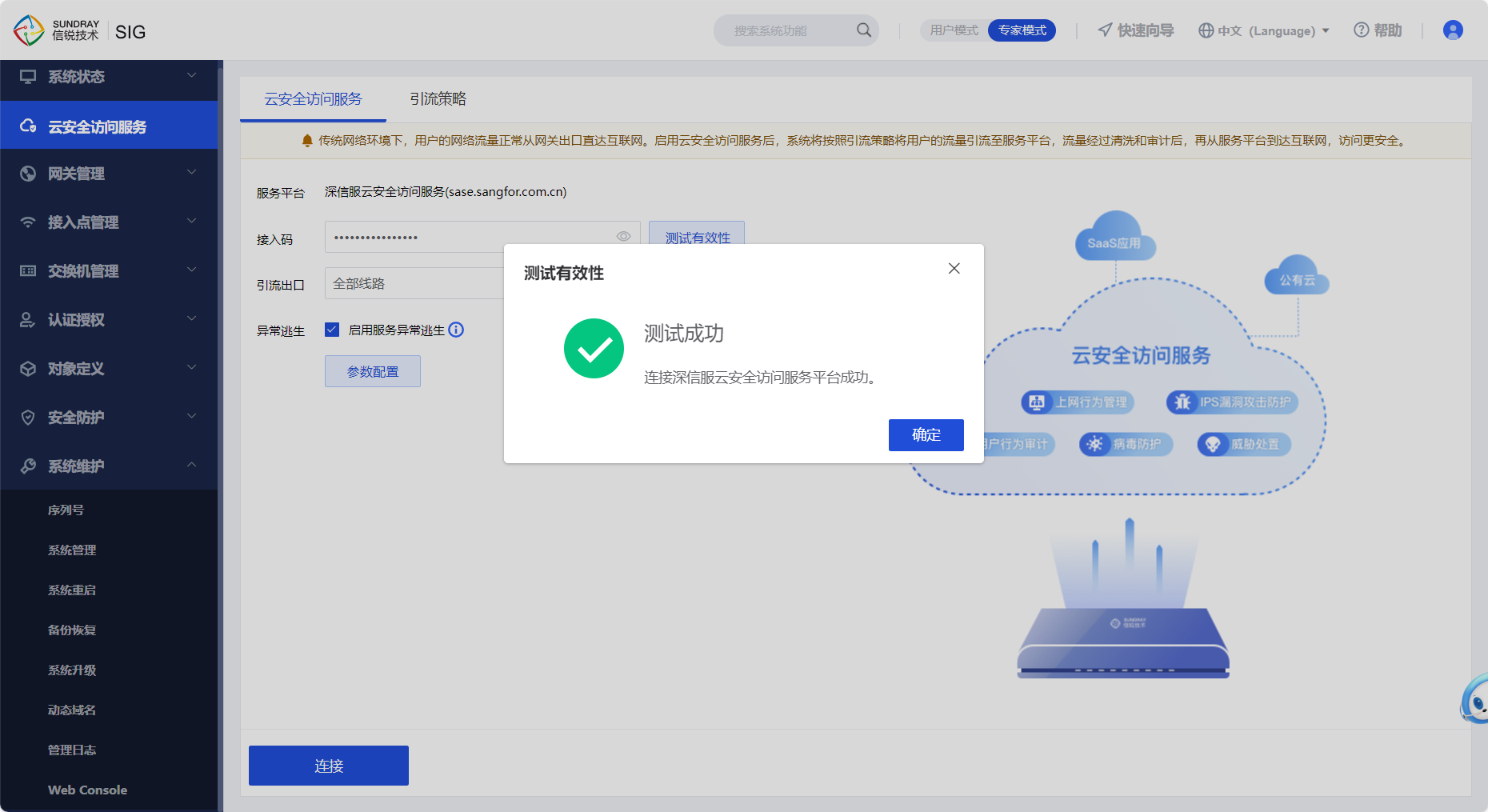1488x812 pixels.
Task: Expand the 认证授权 menu chevron
Action: point(191,319)
